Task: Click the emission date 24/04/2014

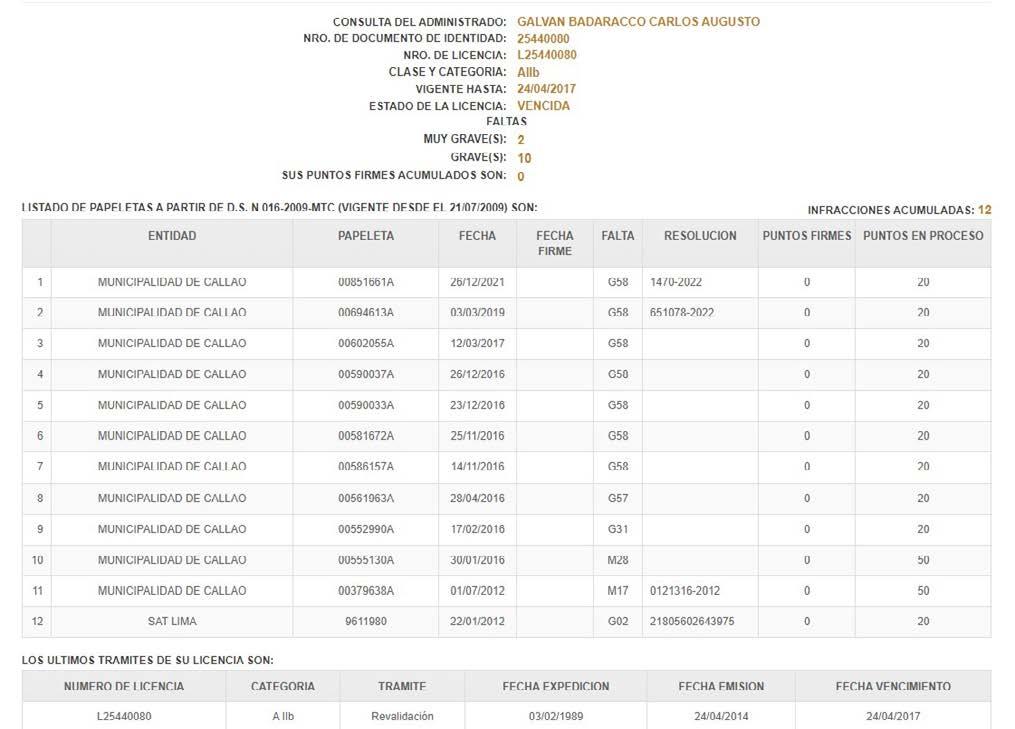Action: (x=721, y=716)
